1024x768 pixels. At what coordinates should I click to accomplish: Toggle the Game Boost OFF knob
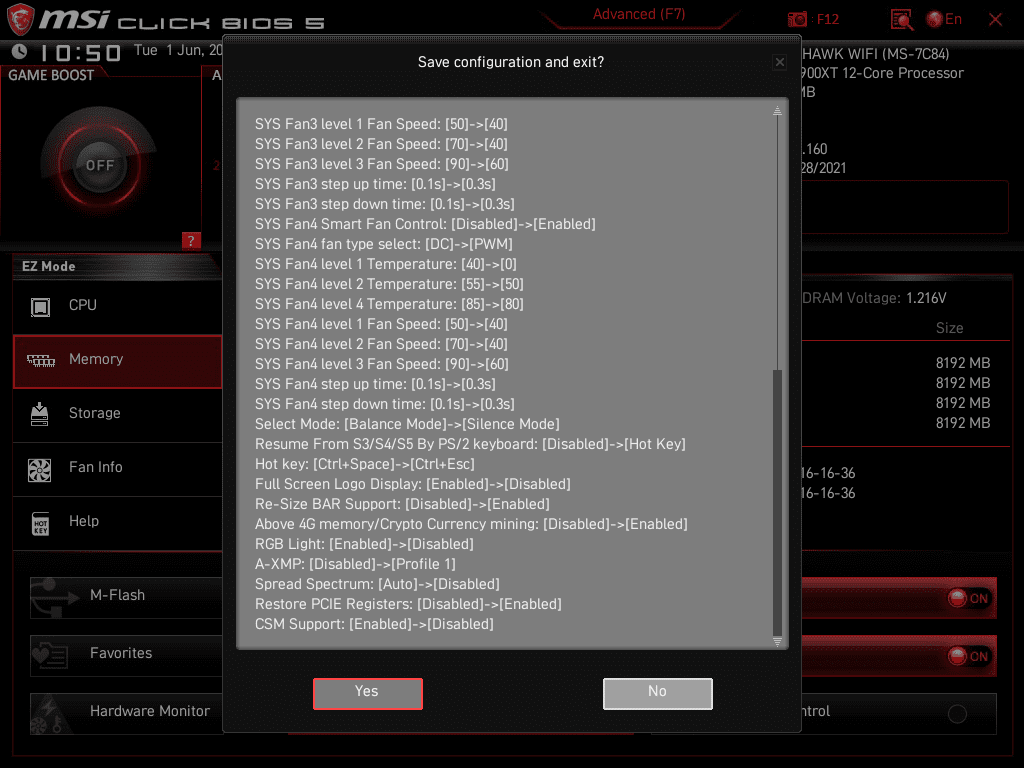point(99,165)
